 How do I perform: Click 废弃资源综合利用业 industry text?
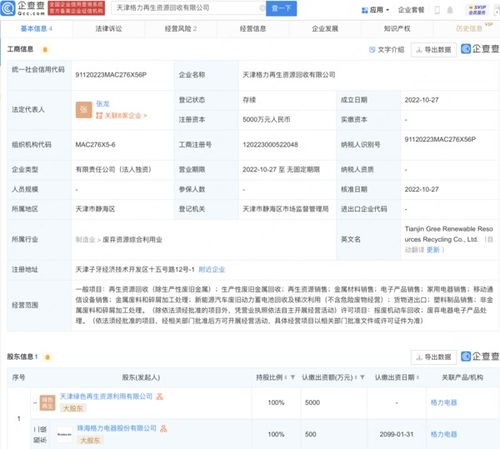coord(132,239)
